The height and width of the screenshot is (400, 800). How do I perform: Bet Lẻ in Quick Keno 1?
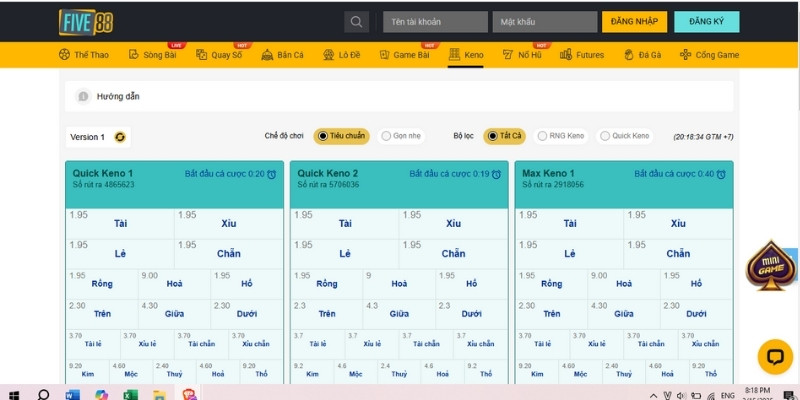(120, 254)
